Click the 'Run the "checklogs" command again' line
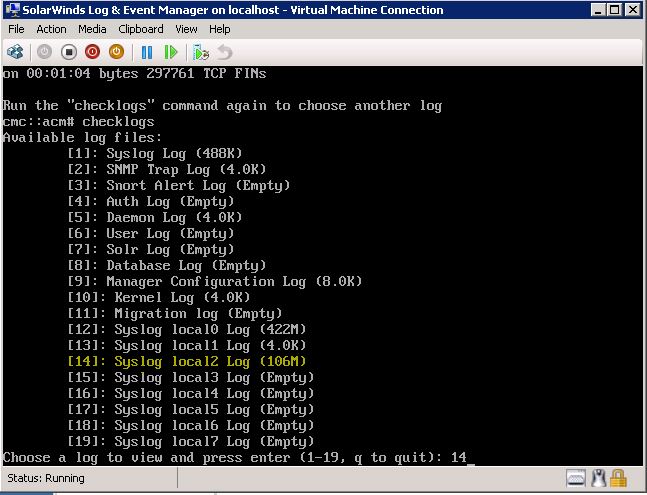The width and height of the screenshot is (647, 495). 222,106
